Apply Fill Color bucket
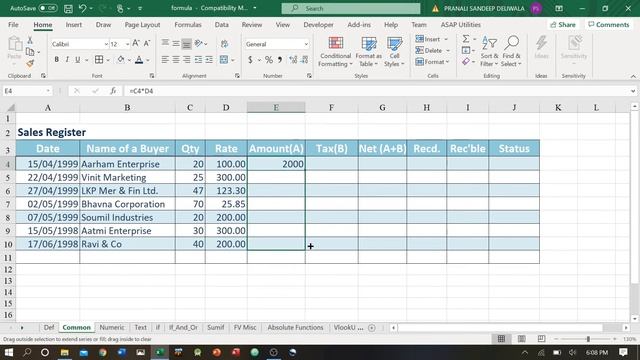 point(121,60)
